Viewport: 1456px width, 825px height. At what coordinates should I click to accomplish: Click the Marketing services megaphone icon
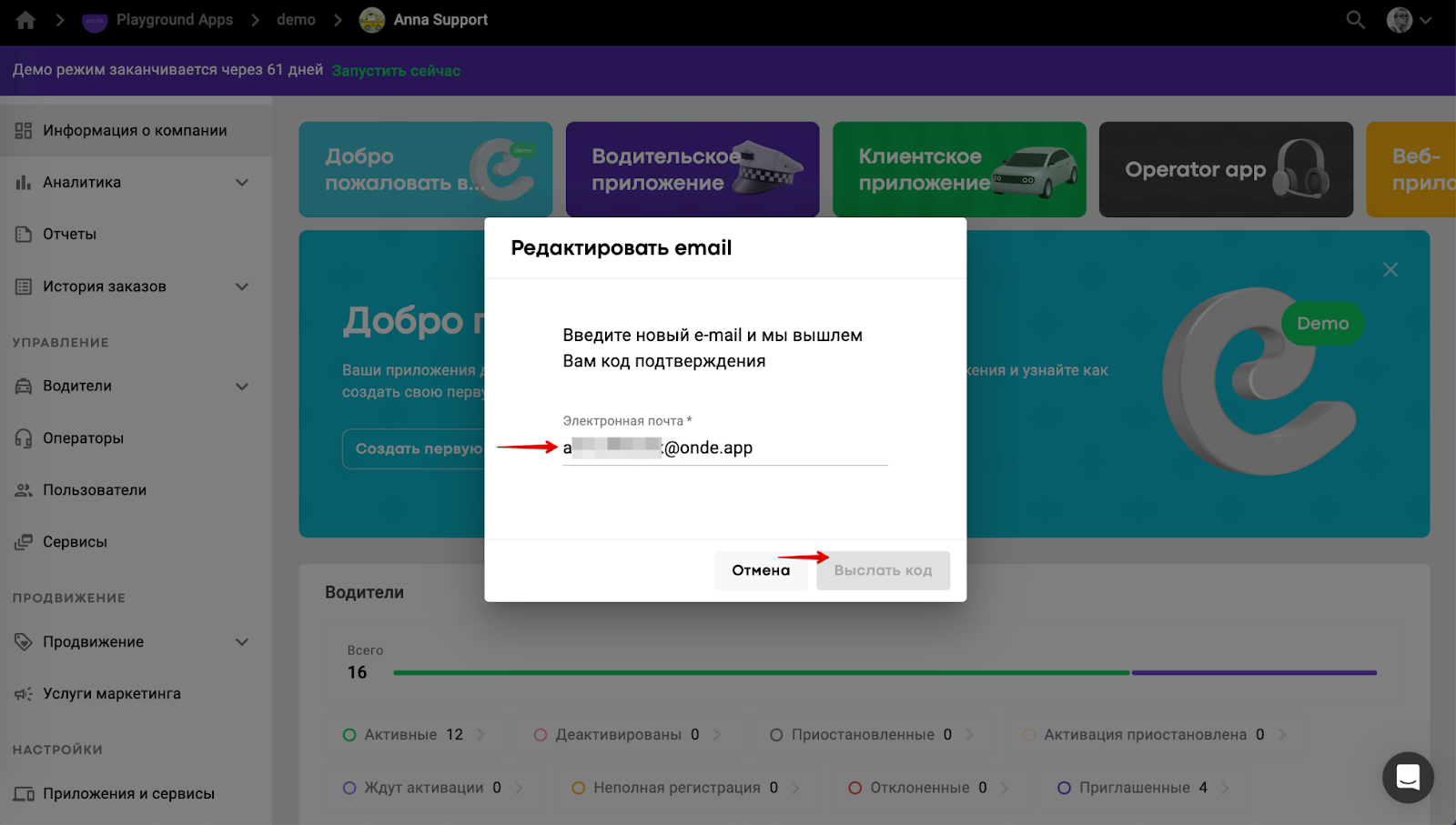pyautogui.click(x=24, y=694)
